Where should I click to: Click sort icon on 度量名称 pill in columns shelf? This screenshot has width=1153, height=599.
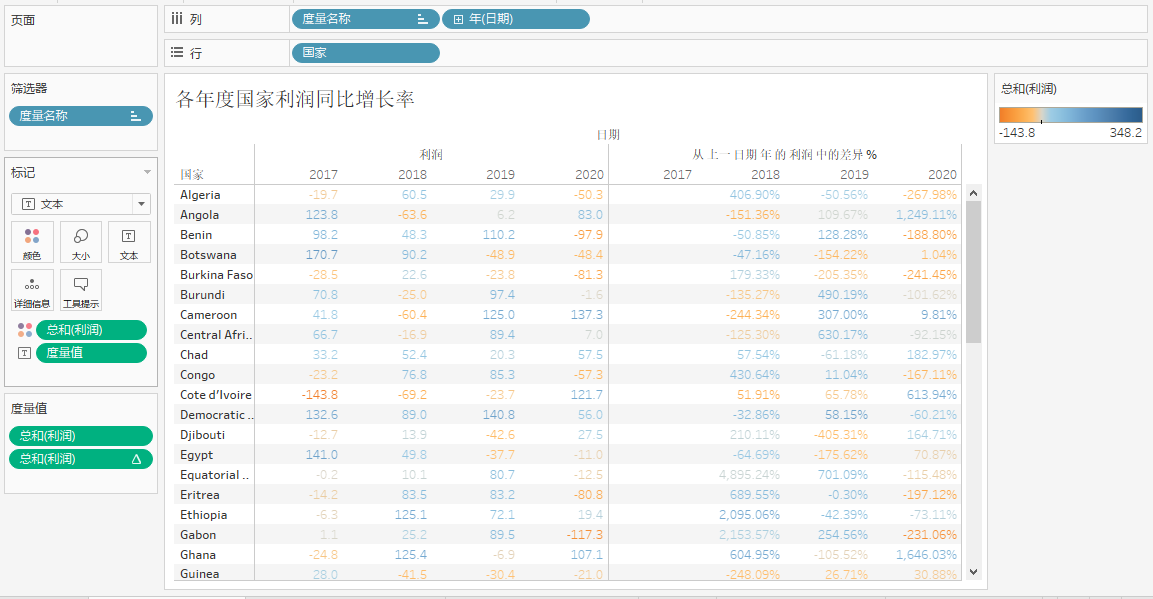tap(423, 19)
